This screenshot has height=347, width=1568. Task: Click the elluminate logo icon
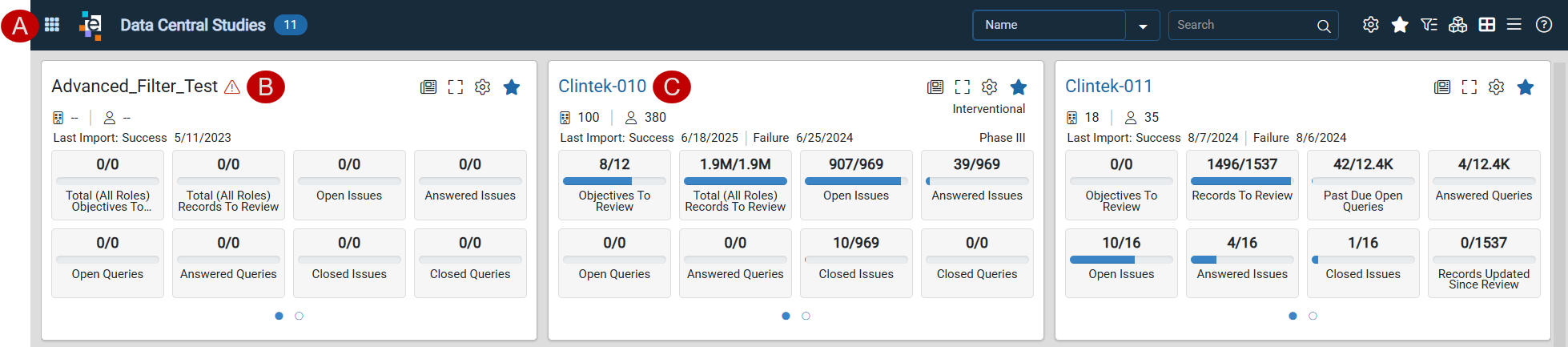click(x=90, y=26)
